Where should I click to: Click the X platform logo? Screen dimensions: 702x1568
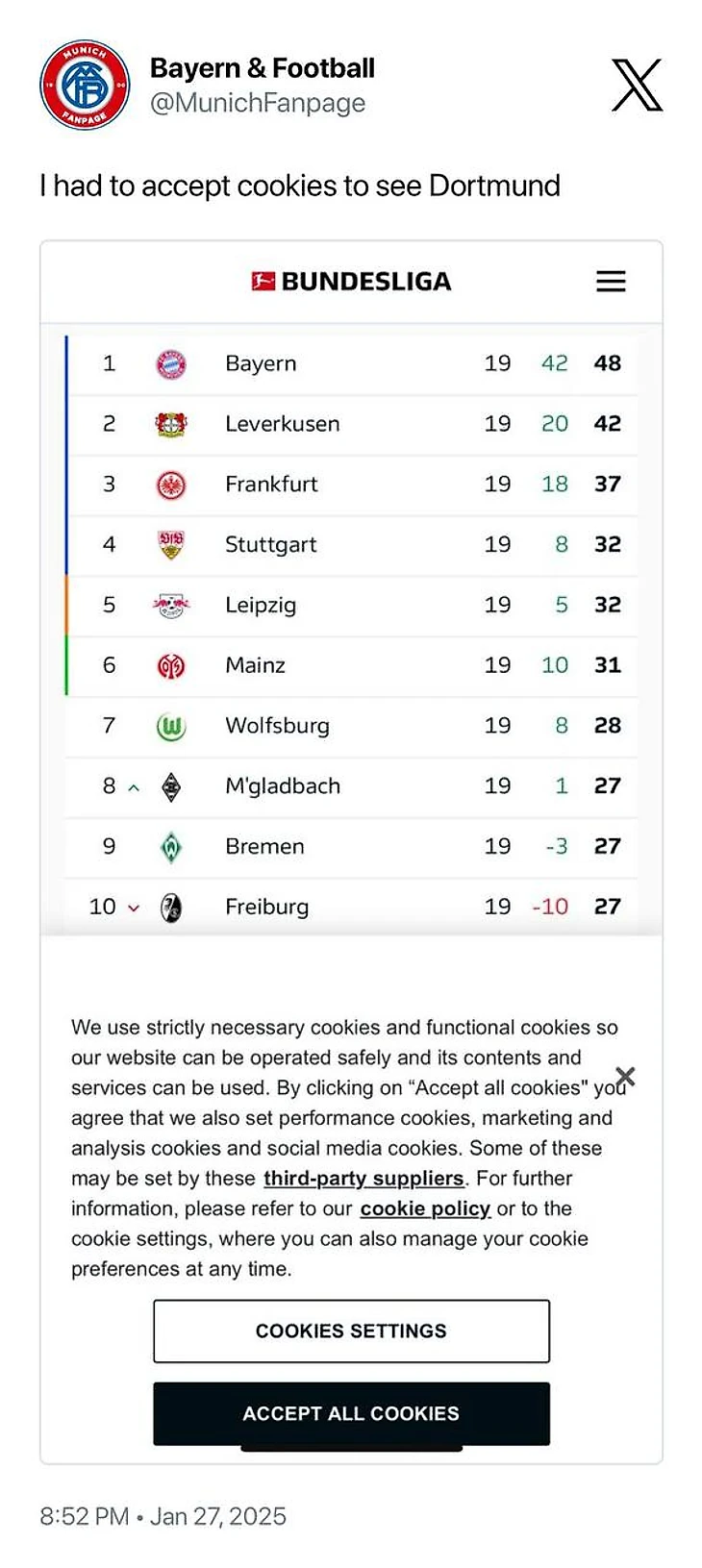point(637,85)
